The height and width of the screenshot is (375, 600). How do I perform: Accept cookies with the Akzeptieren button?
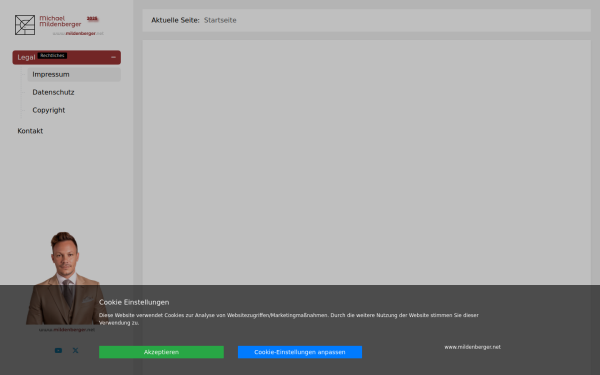pyautogui.click(x=161, y=352)
